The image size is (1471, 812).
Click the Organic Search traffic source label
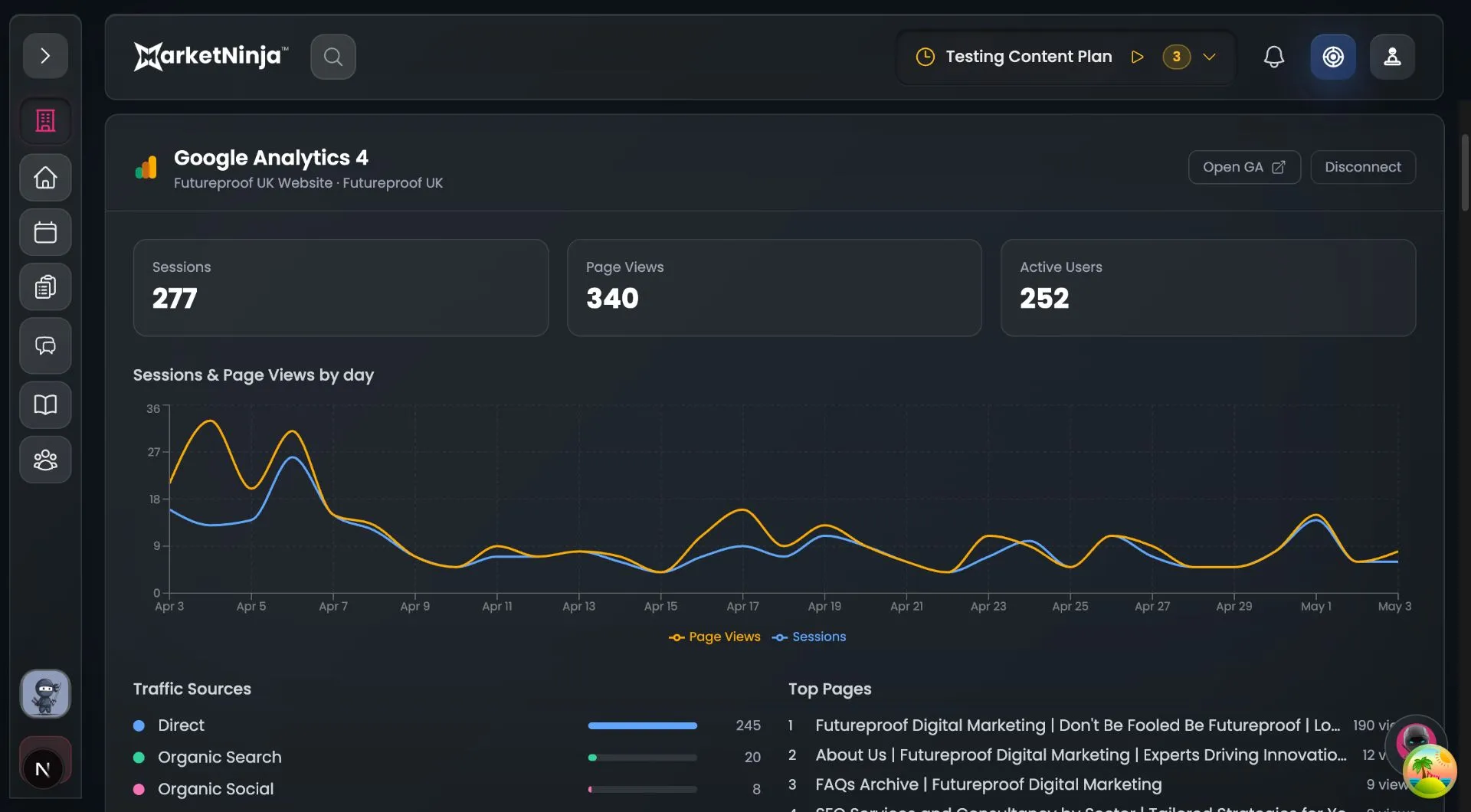pos(220,758)
